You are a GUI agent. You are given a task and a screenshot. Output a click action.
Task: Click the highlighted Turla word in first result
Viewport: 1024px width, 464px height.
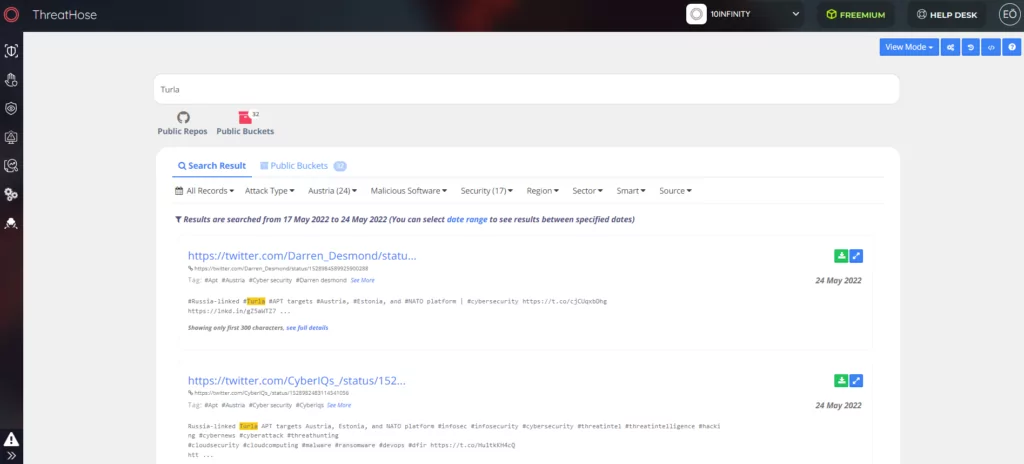(255, 301)
